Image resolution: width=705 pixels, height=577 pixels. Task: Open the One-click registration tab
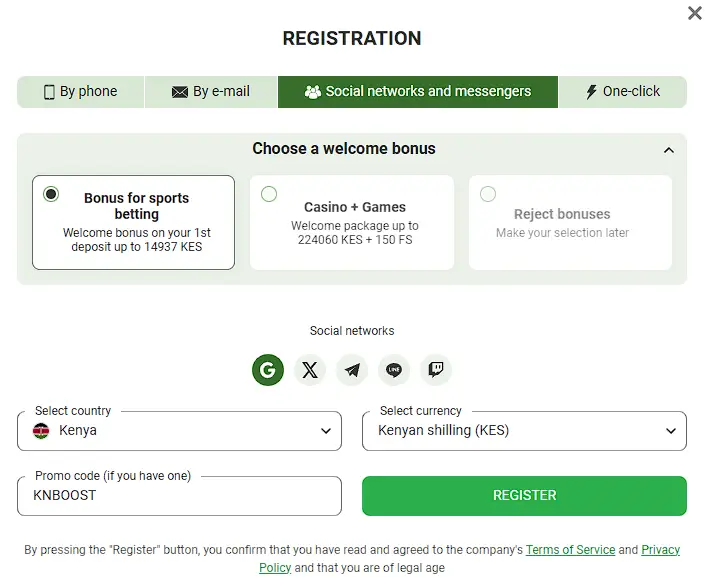[623, 92]
